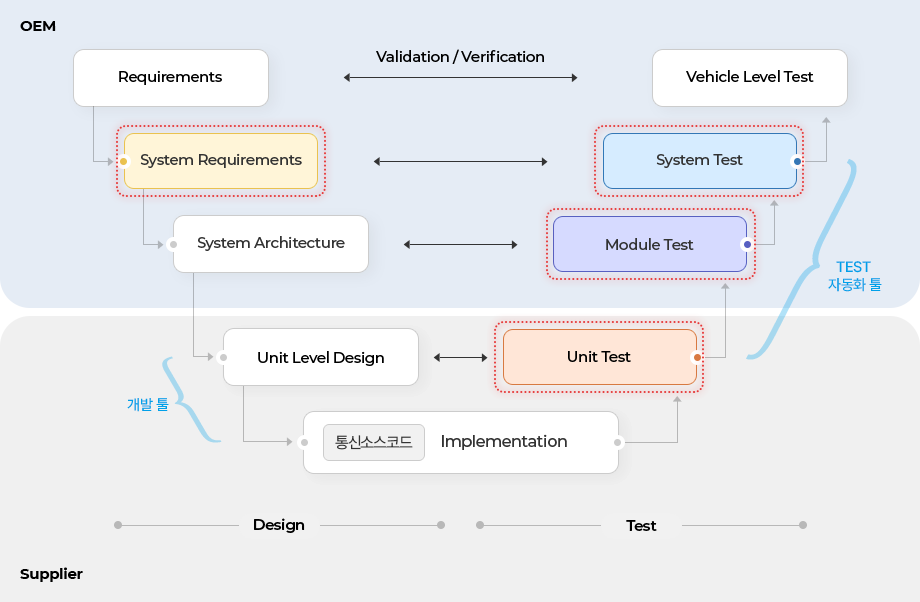The height and width of the screenshot is (602, 920).
Task: Select the Unit Level Design box
Action: pyautogui.click(x=321, y=357)
